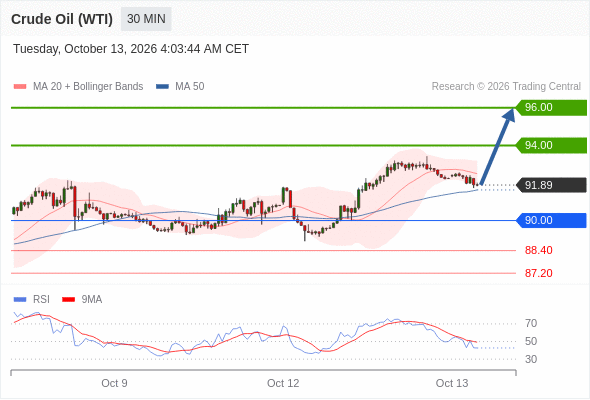Click the 90.00 blue pivot label

[x=551, y=220]
